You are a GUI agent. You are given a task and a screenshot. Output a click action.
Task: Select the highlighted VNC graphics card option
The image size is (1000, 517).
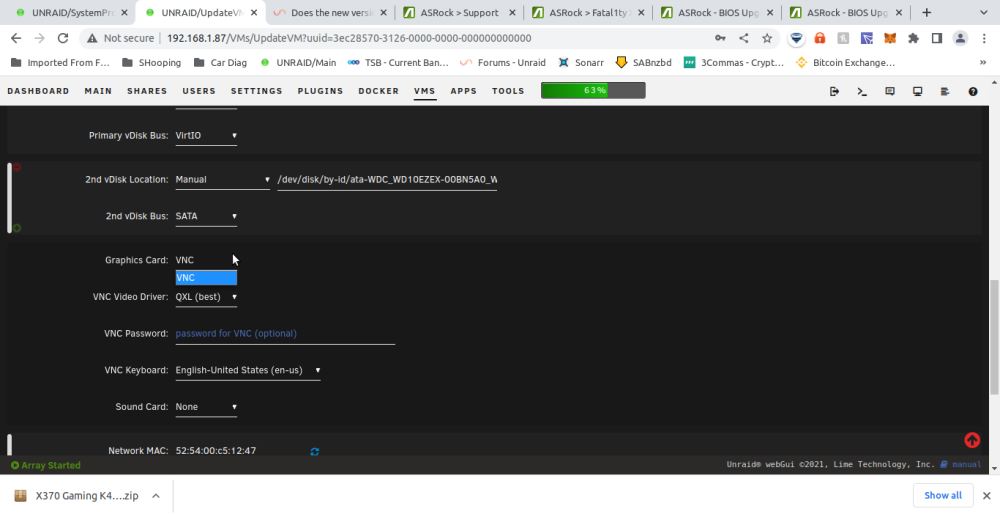tap(206, 277)
